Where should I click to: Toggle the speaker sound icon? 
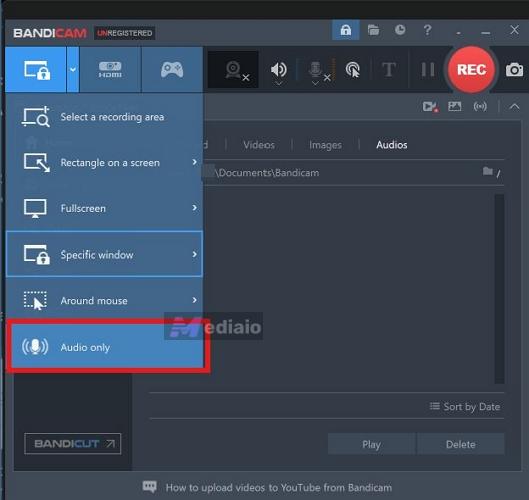pos(279,70)
